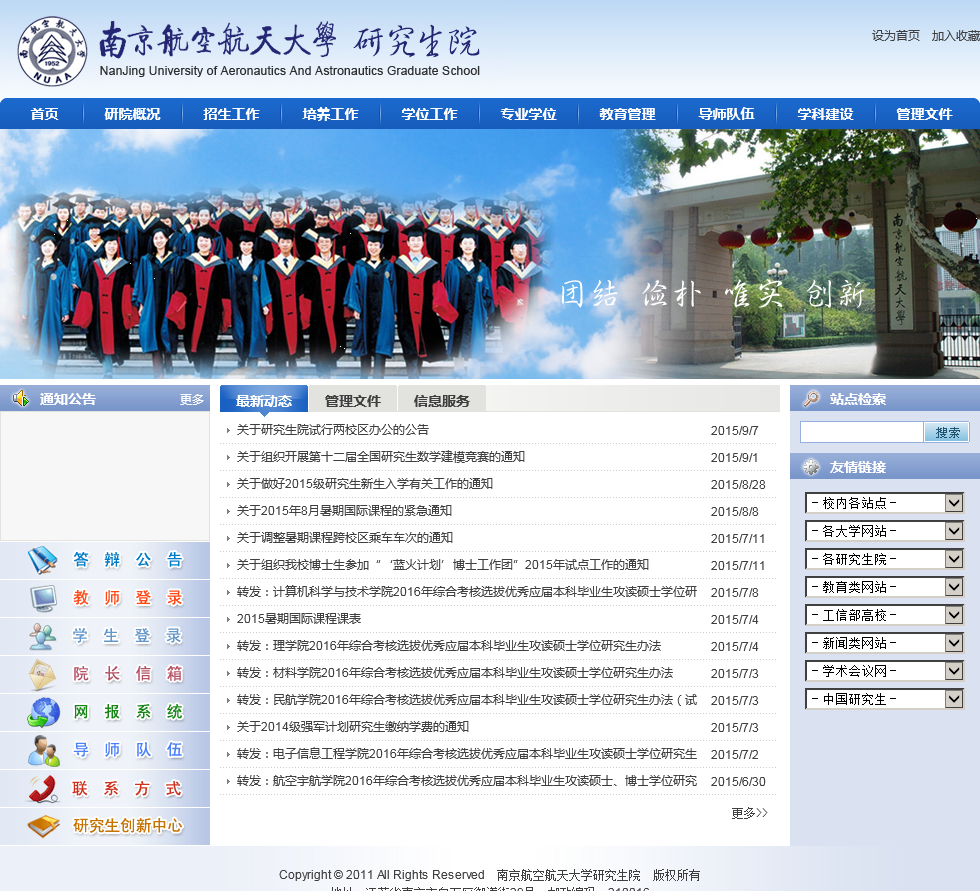Open 招生工作 navigation menu
This screenshot has width=980, height=891.
[231, 114]
